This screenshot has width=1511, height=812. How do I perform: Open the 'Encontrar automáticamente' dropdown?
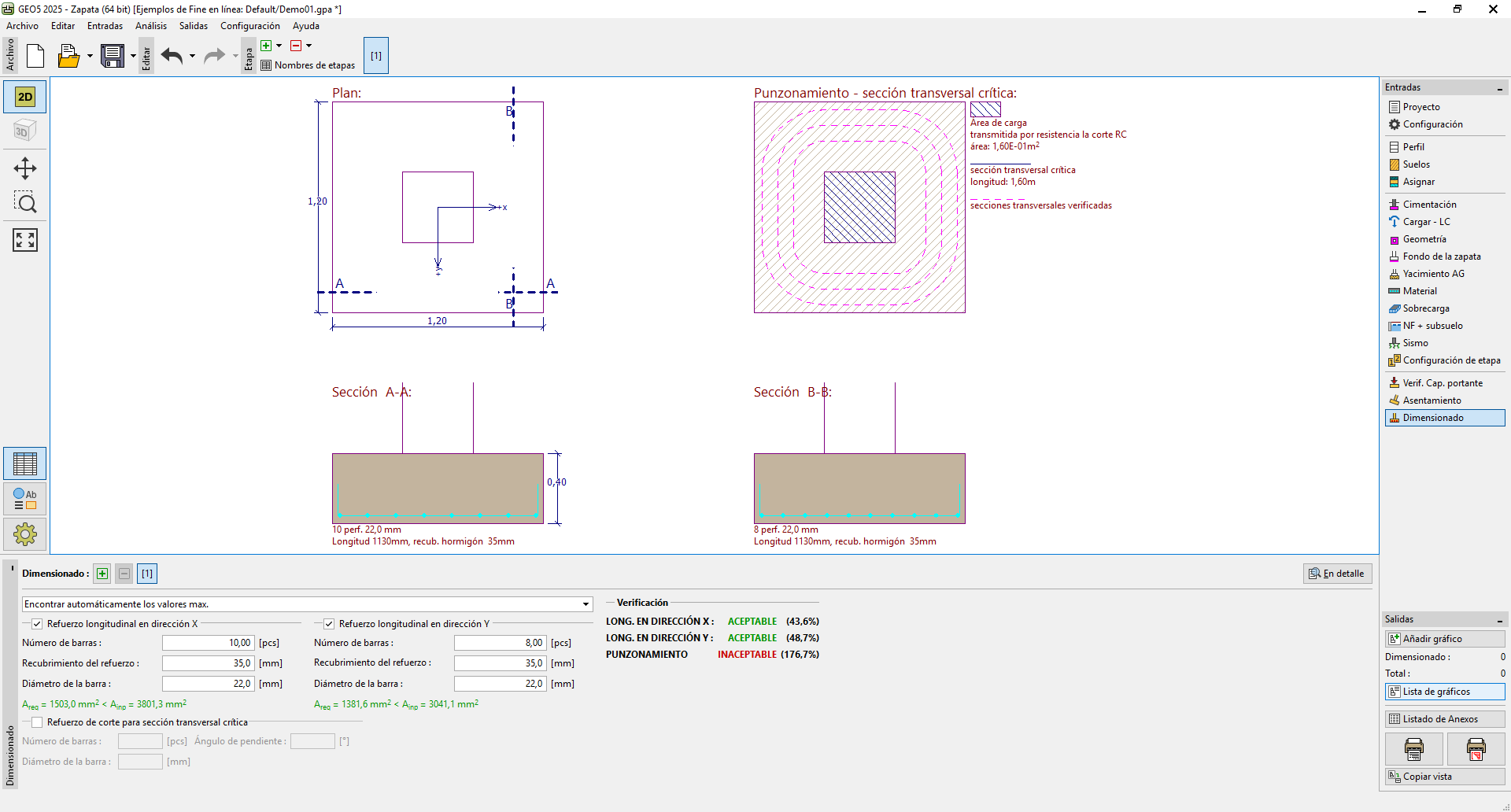[586, 604]
